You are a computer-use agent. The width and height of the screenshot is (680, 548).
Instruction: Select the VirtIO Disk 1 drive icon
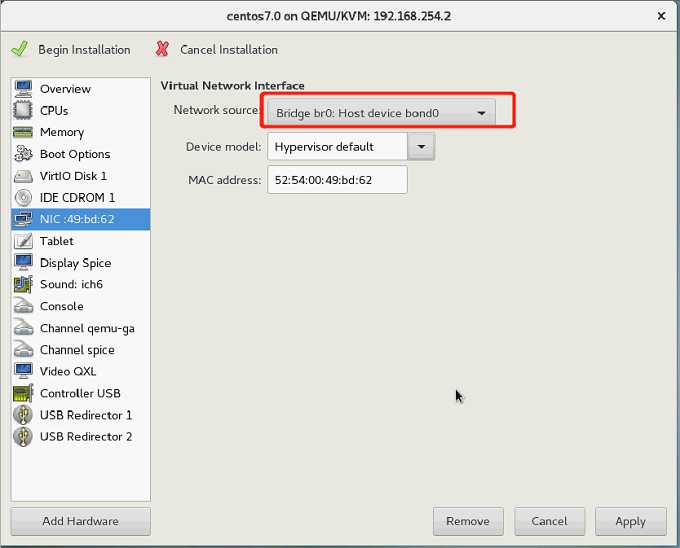pyautogui.click(x=23, y=176)
